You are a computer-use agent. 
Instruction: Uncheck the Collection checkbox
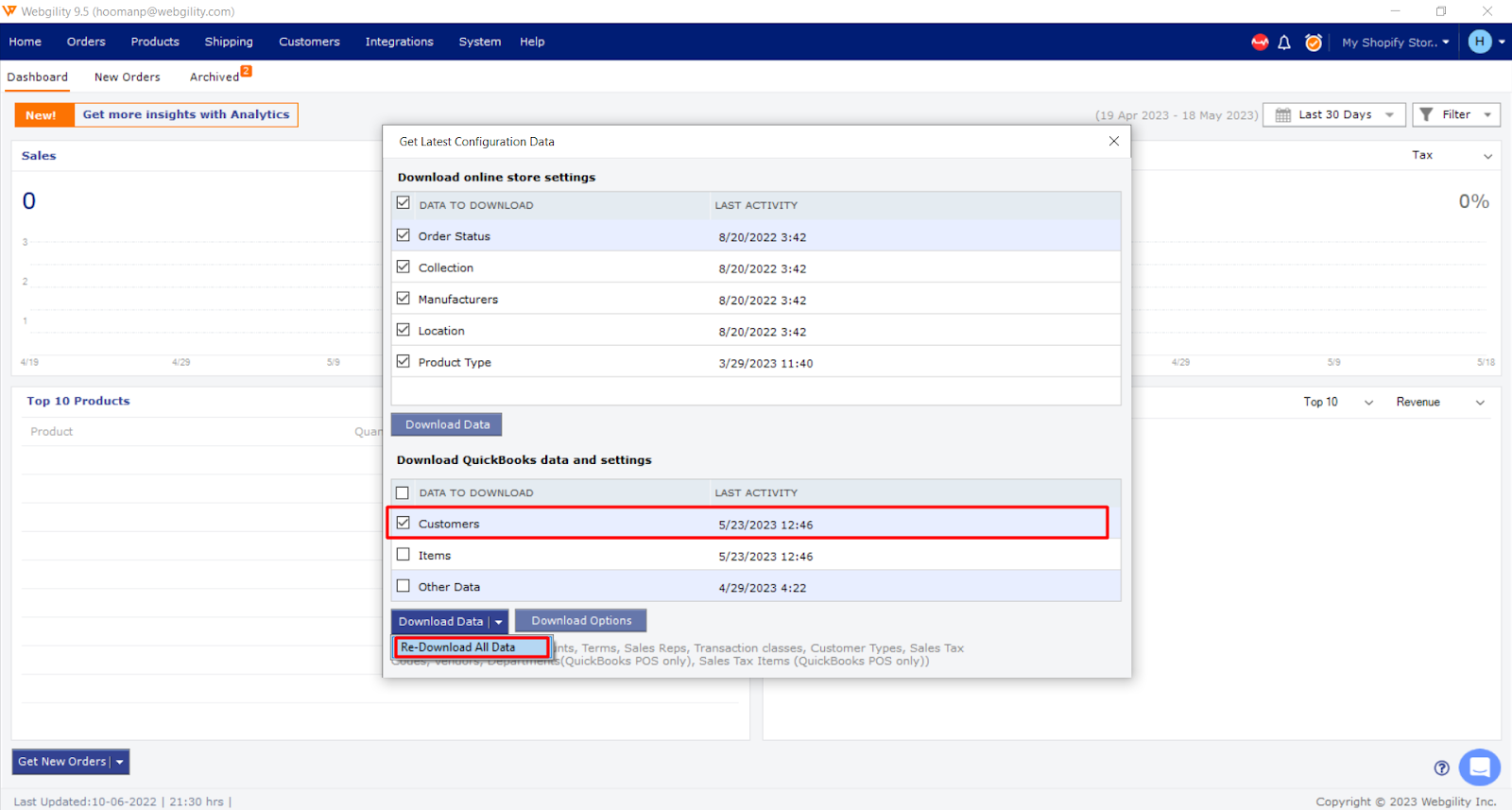tap(404, 267)
